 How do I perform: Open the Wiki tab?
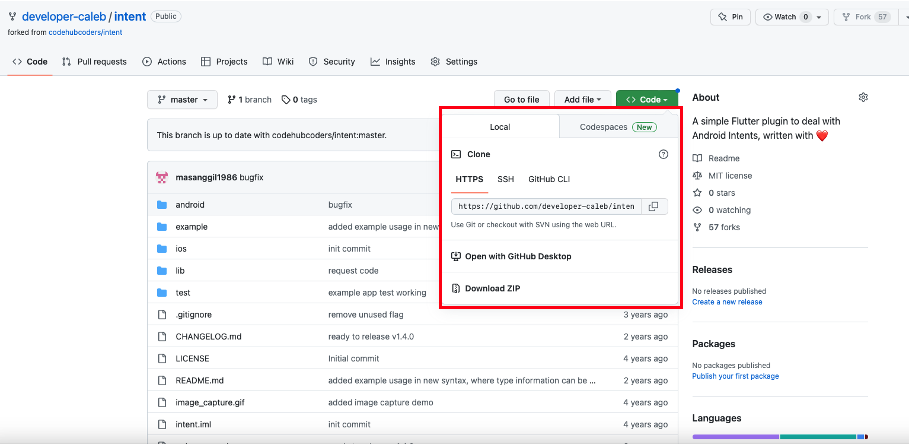pyautogui.click(x=278, y=61)
